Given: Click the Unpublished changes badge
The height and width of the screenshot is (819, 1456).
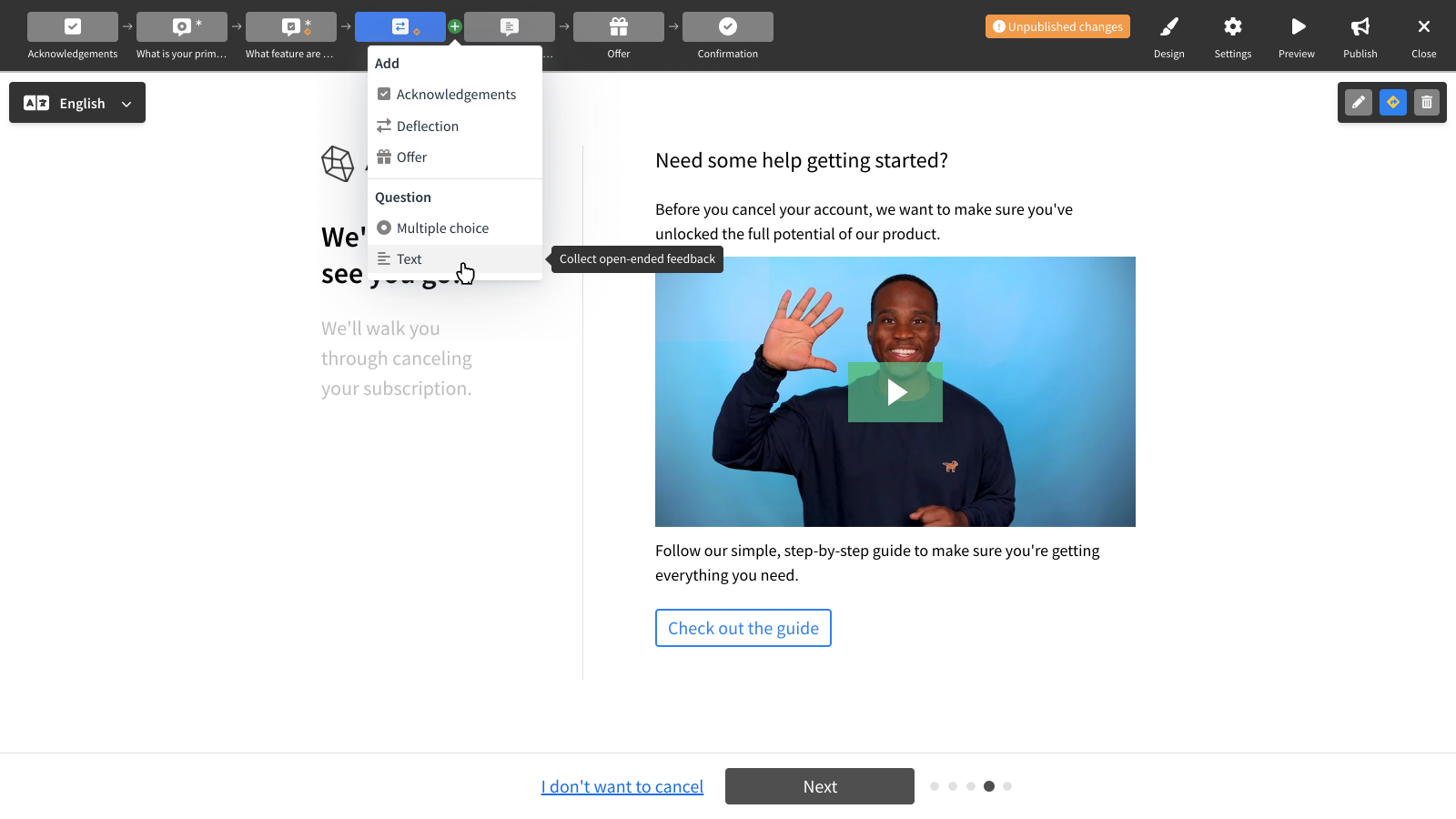Looking at the screenshot, I should (x=1057, y=27).
